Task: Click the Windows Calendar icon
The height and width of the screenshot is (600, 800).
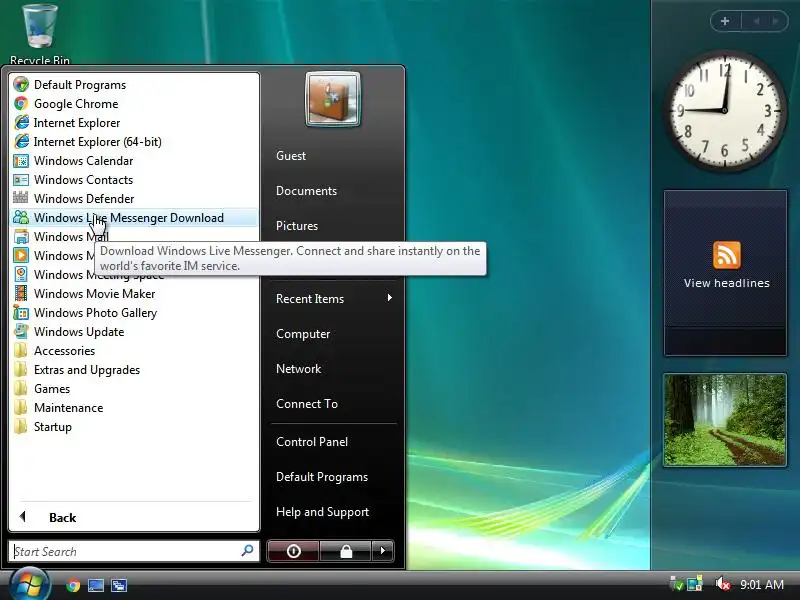Action: coord(21,161)
